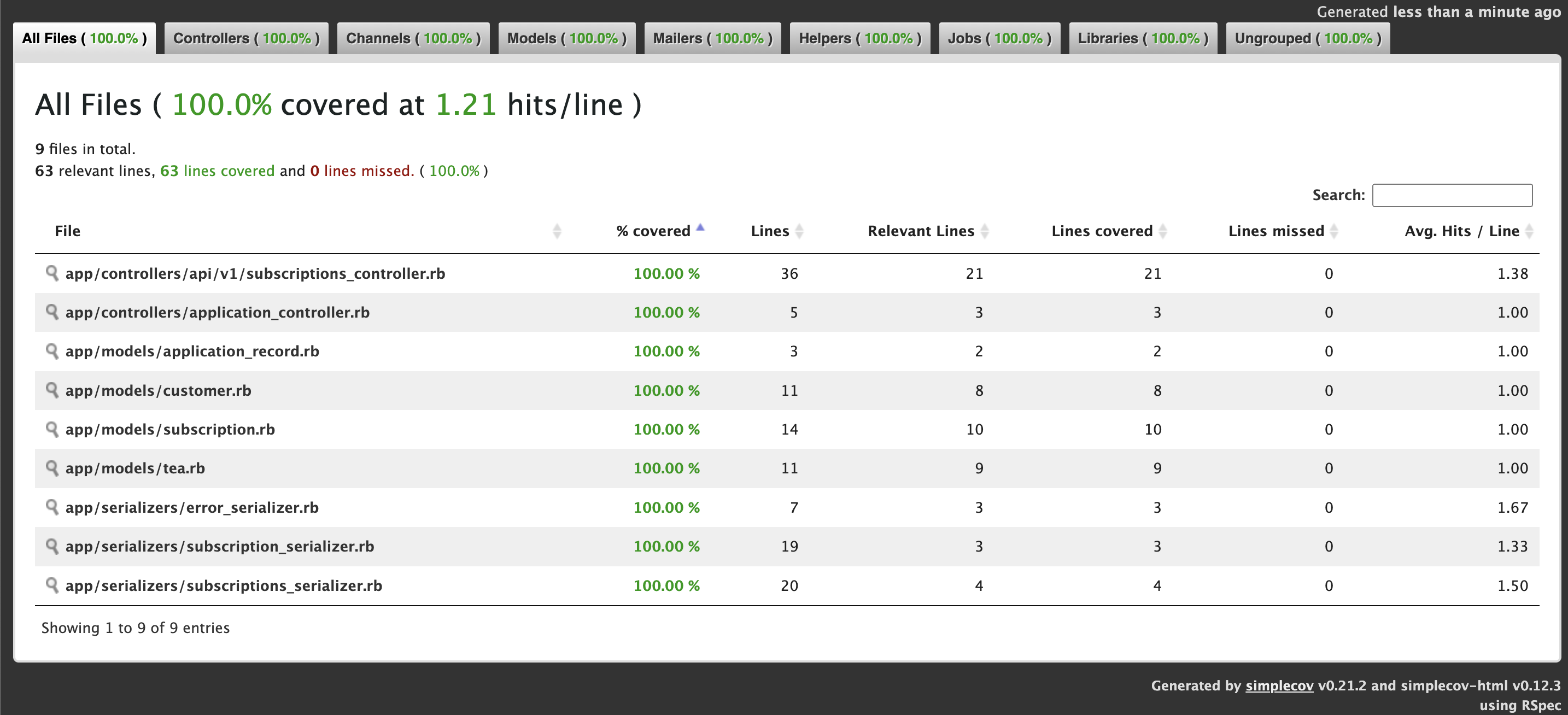Screen dimensions: 1568x715
Task: Open the simplecov link in footer
Action: point(1279,685)
